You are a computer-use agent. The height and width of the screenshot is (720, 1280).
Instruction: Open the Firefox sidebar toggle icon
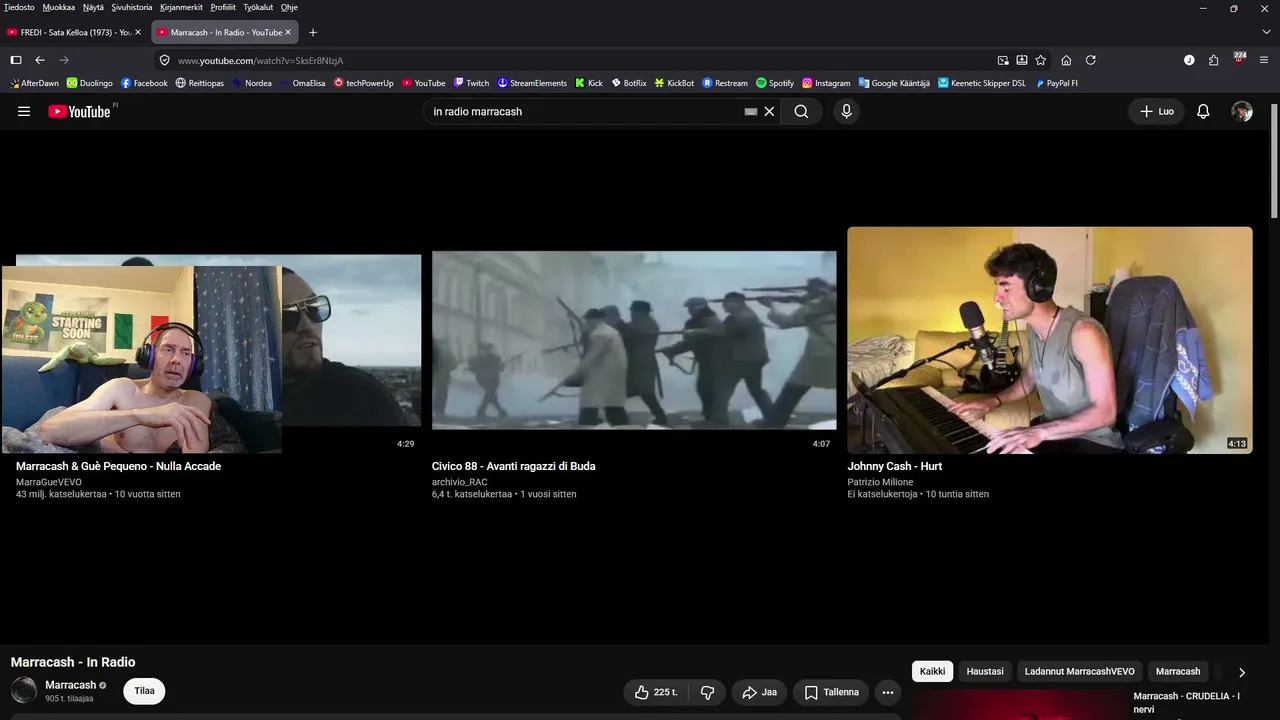(x=16, y=60)
